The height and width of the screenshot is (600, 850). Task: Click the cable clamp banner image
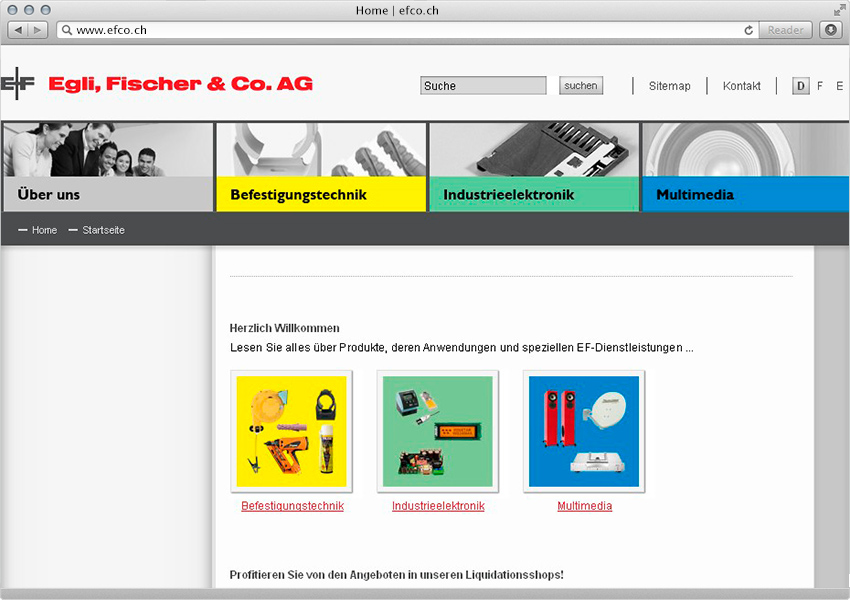(x=321, y=150)
